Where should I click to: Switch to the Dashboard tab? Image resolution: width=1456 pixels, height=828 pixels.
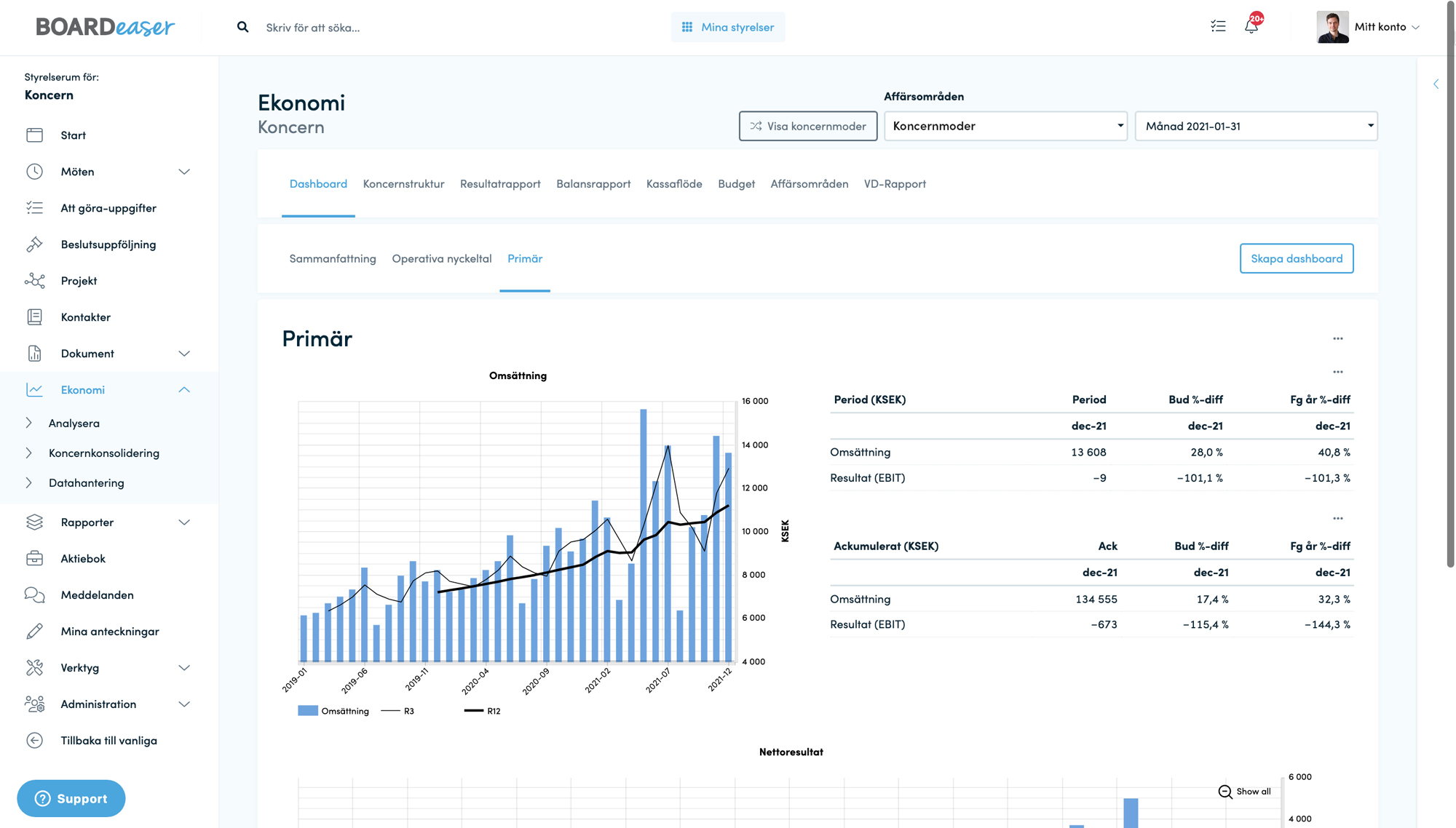[318, 184]
